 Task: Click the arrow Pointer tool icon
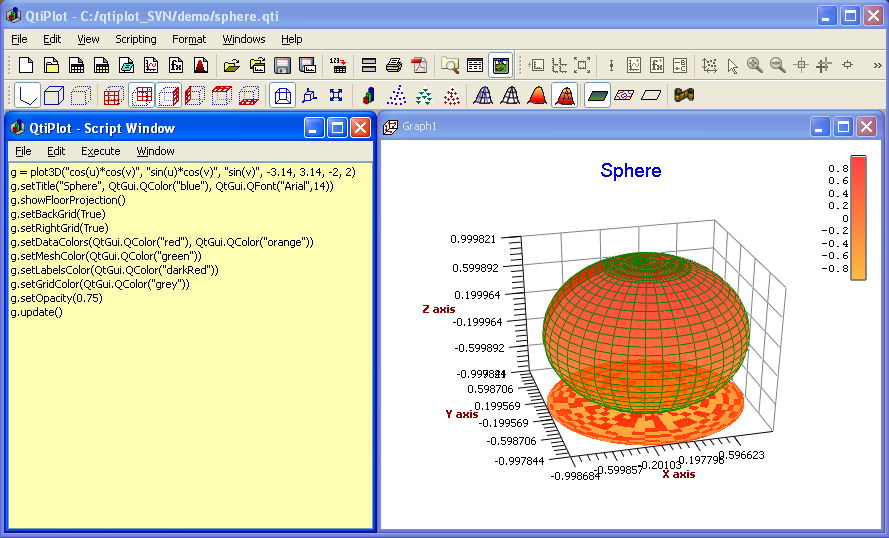click(x=732, y=66)
